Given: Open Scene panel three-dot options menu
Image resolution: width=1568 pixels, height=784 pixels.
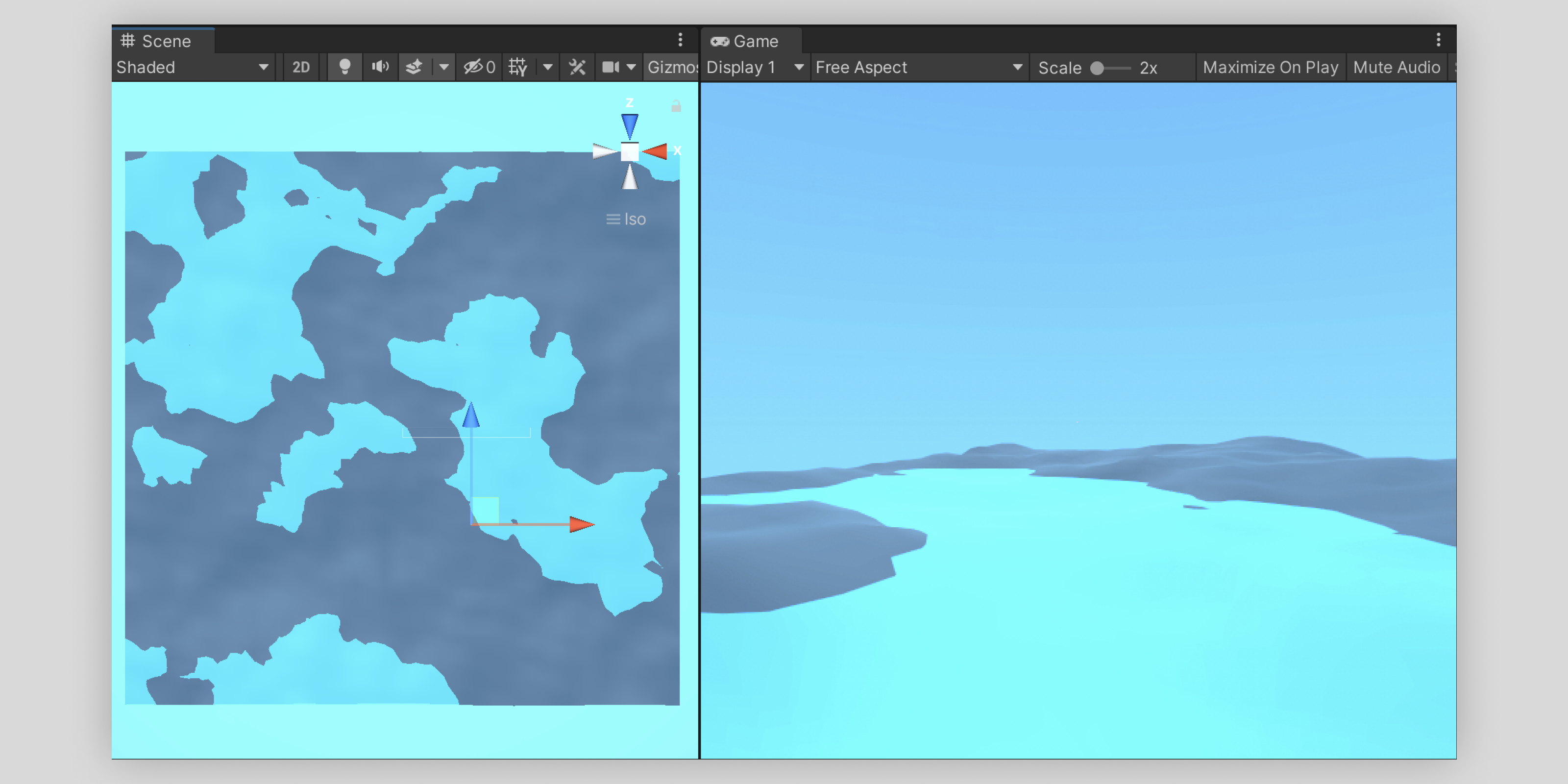Looking at the screenshot, I should coord(681,40).
